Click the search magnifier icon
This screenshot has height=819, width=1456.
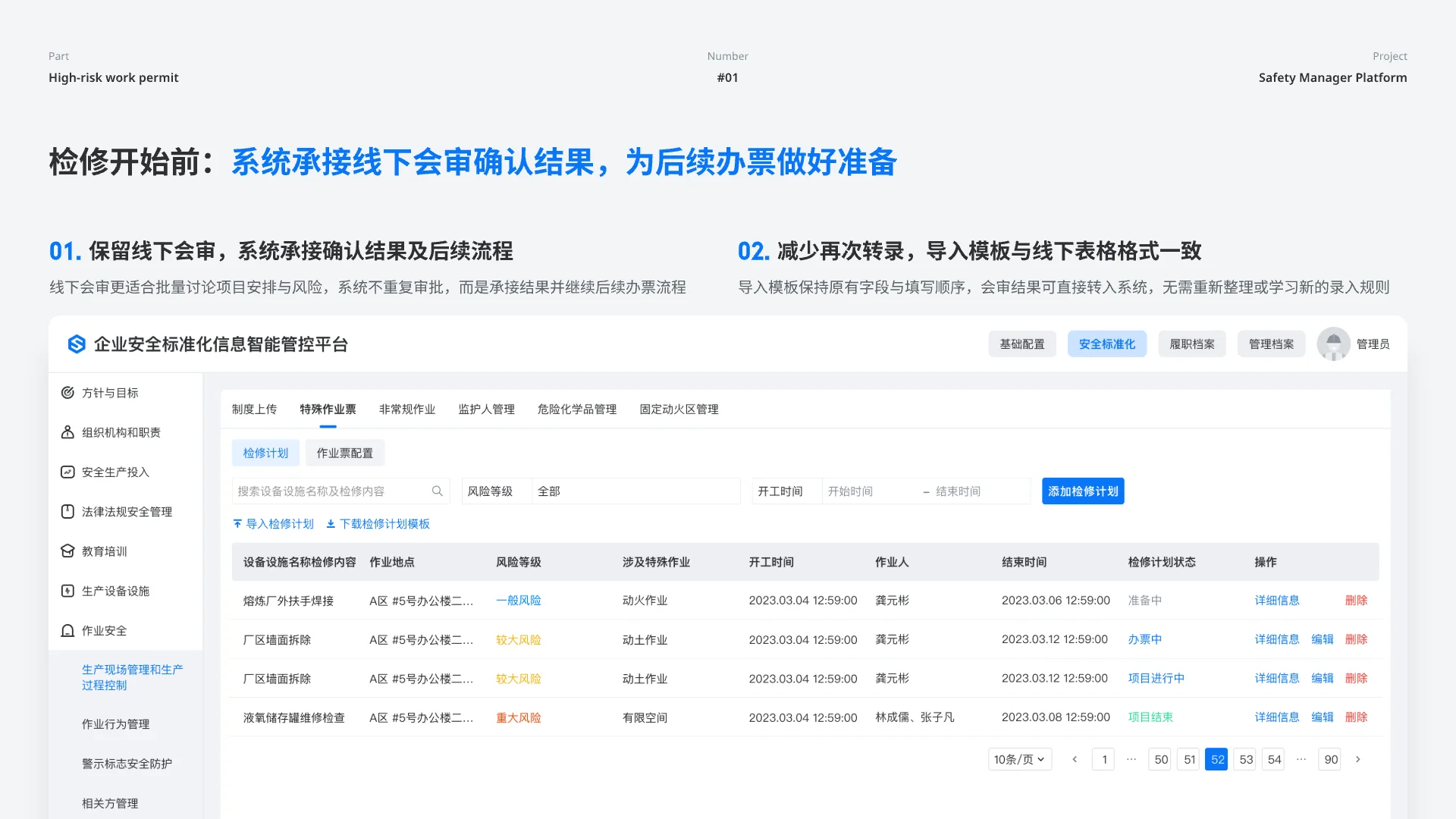pos(438,491)
